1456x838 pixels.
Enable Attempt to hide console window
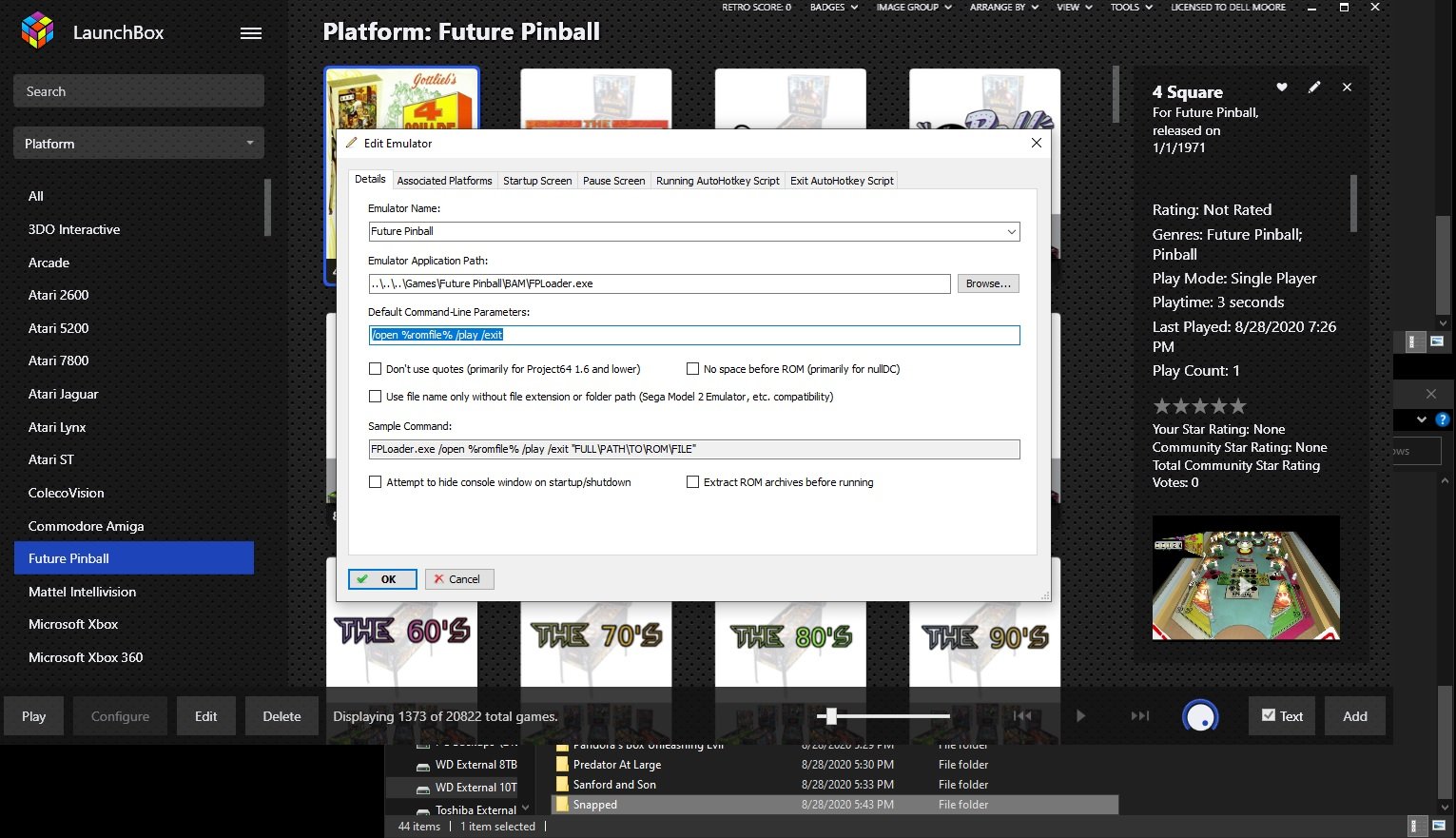coord(375,482)
